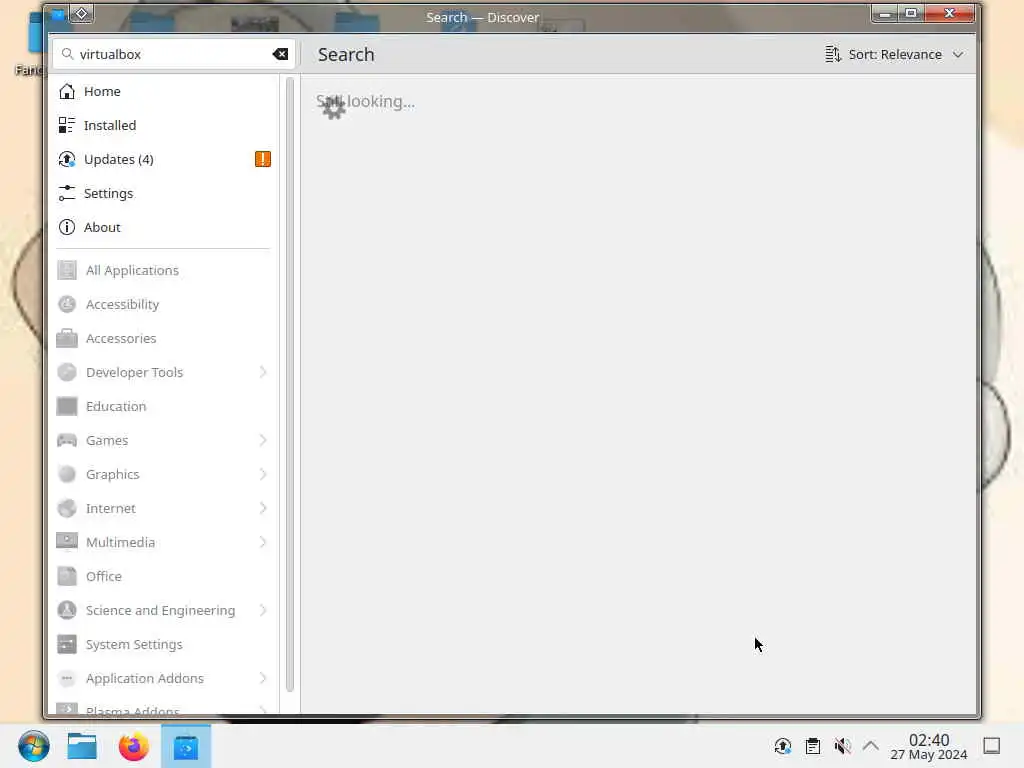Click the Office document icon
Screen dimensions: 1024x768
(x=67, y=576)
